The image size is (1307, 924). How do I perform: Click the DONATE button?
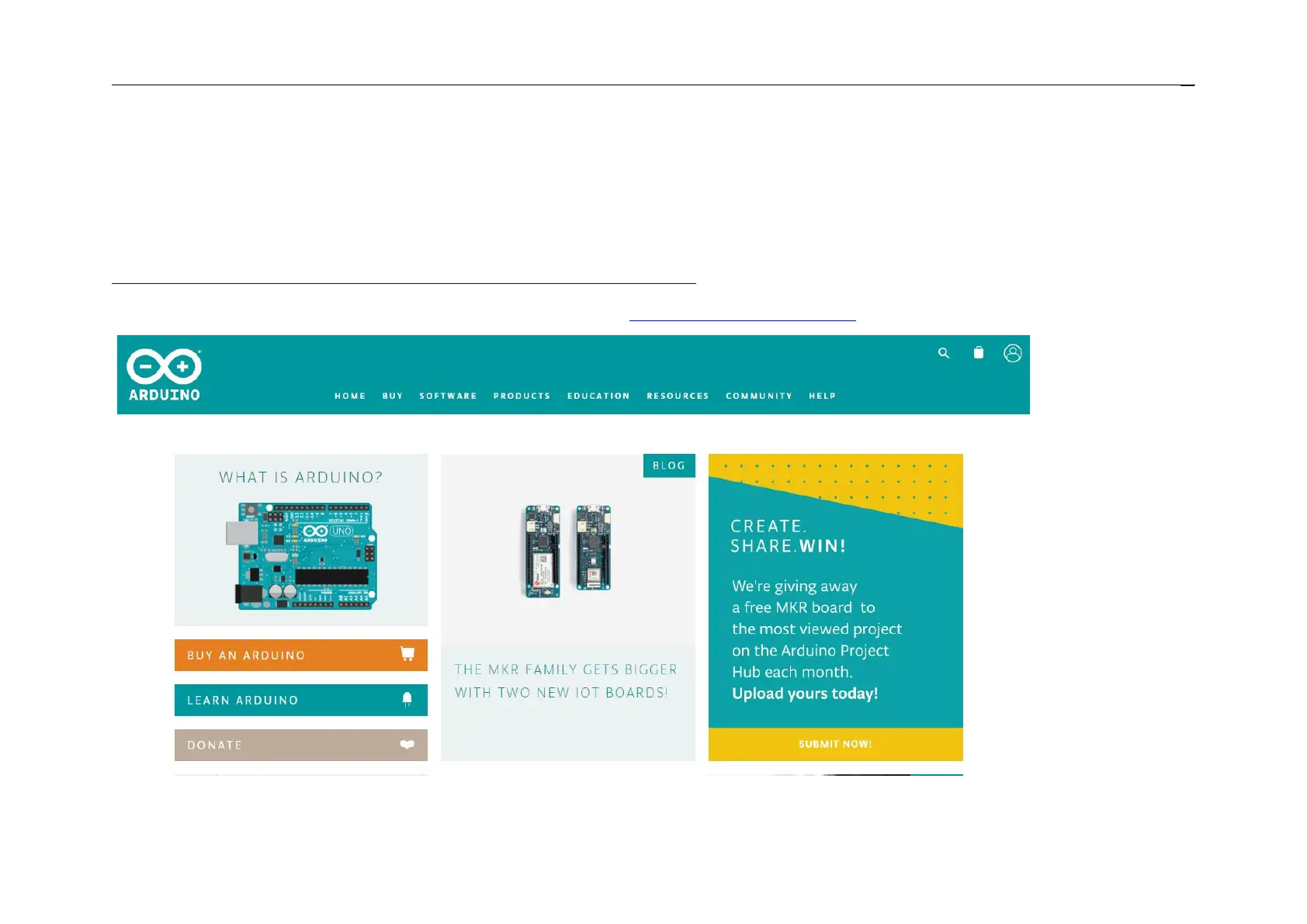tap(301, 745)
